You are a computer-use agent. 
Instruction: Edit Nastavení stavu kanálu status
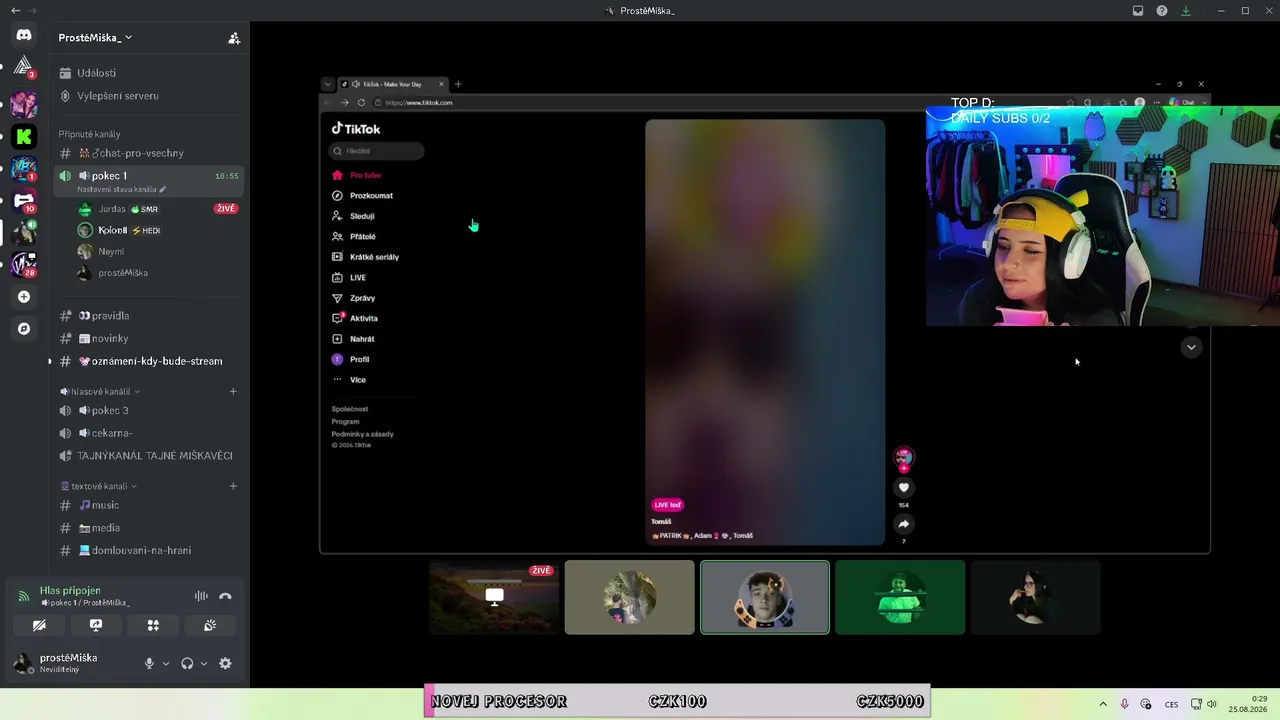[x=122, y=189]
